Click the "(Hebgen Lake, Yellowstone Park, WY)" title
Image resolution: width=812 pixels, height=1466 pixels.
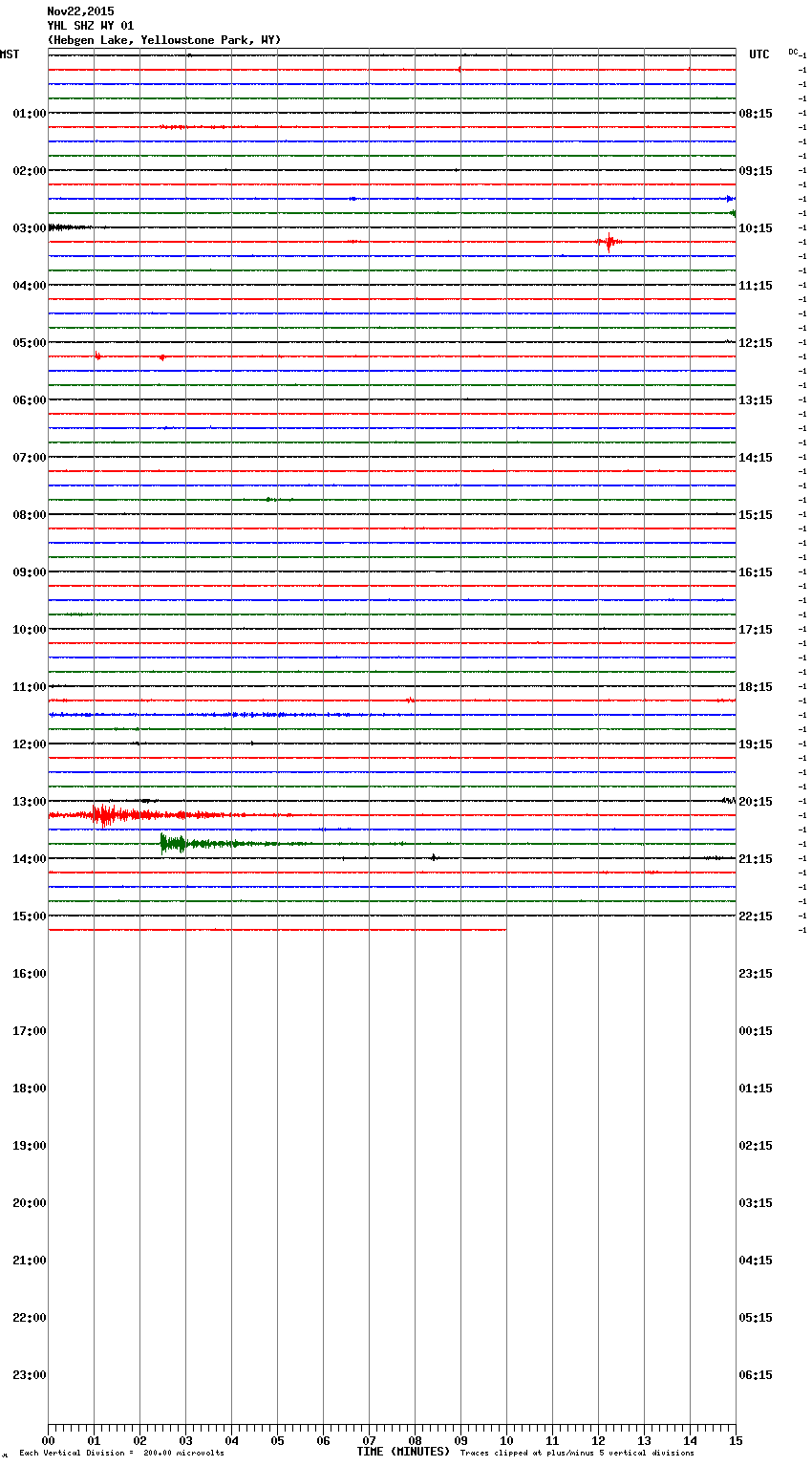coord(164,40)
